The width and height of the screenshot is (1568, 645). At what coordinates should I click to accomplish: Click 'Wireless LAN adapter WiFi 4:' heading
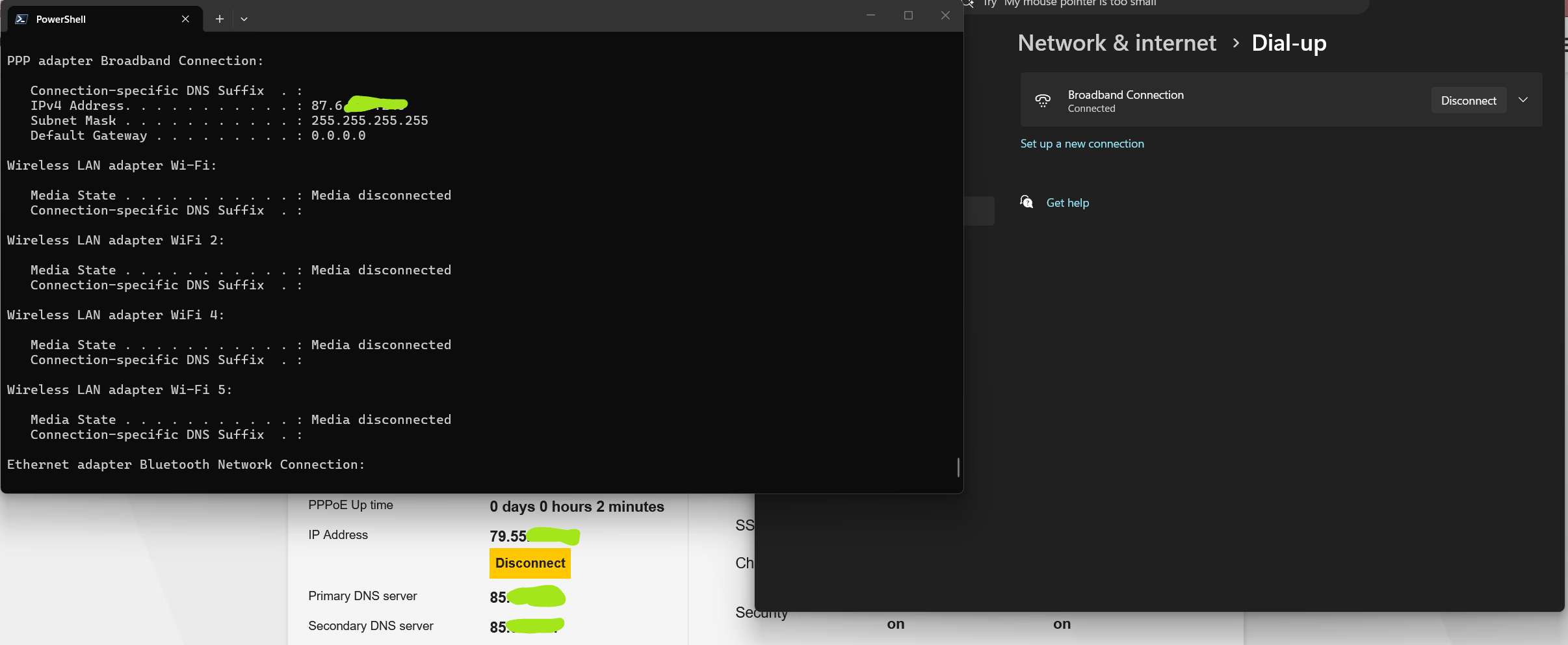click(x=116, y=315)
